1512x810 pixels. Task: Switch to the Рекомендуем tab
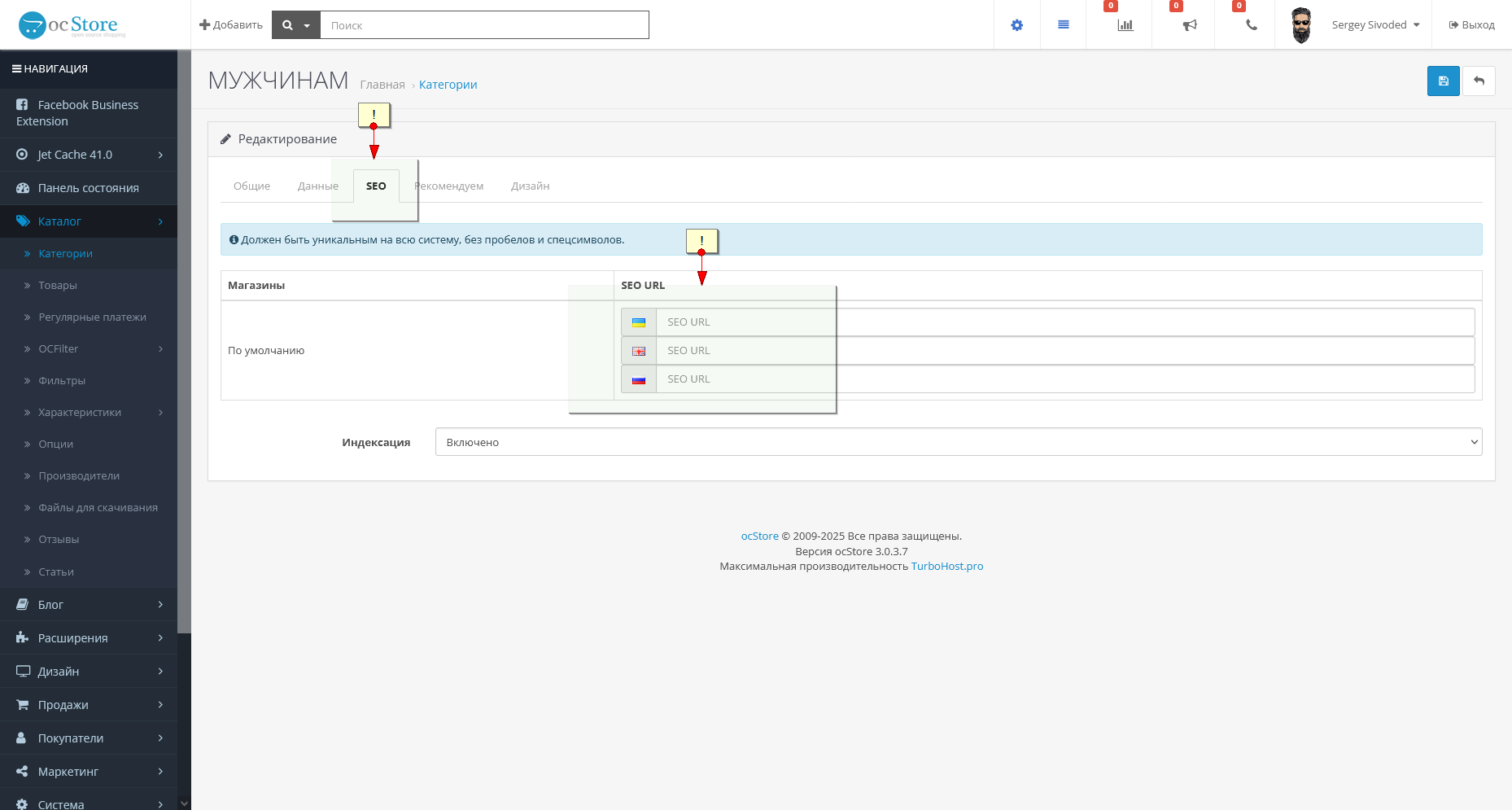point(448,186)
